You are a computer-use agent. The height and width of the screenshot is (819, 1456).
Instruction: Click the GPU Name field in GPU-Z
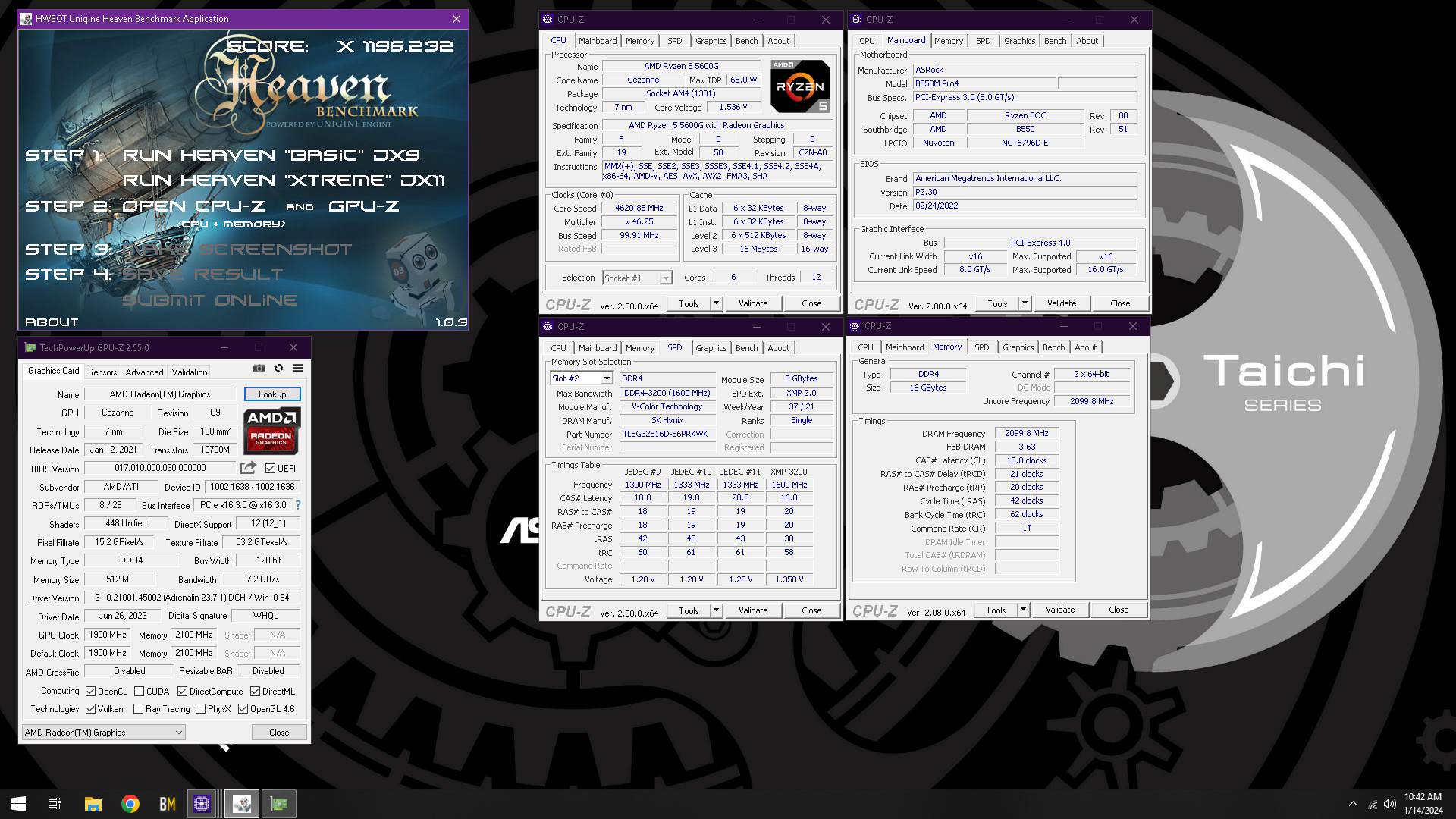pyautogui.click(x=160, y=394)
